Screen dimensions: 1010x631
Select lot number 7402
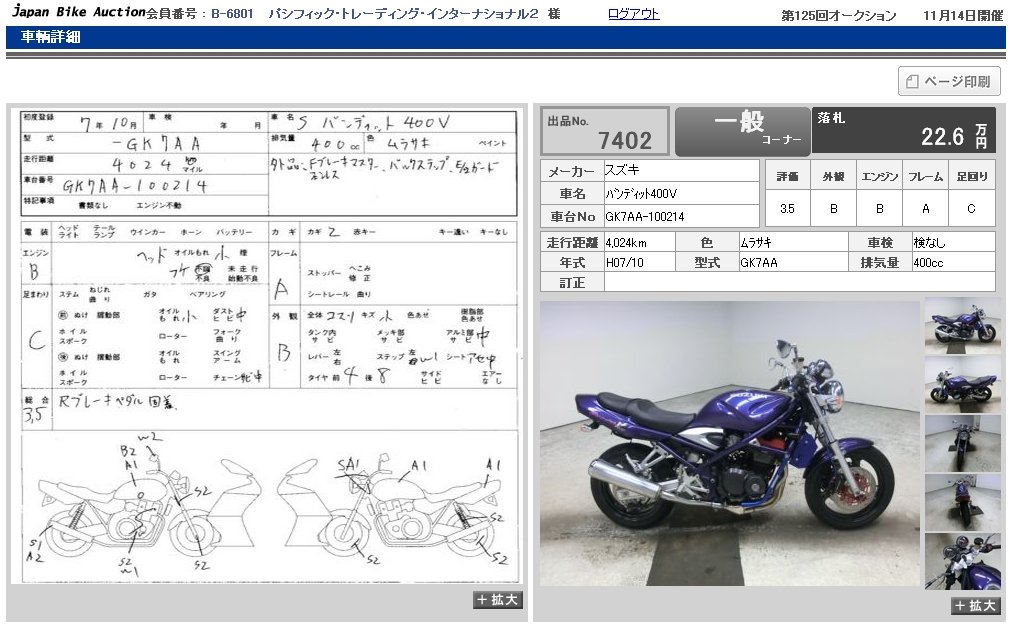[x=625, y=140]
